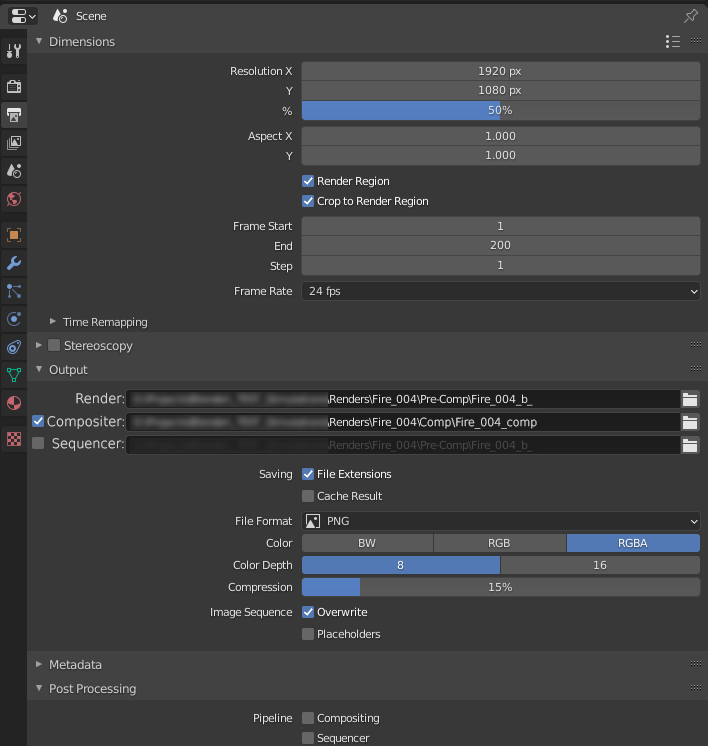Click the Aspect Y 1.000 field
Viewport: 708px width, 746px height.
[501, 156]
